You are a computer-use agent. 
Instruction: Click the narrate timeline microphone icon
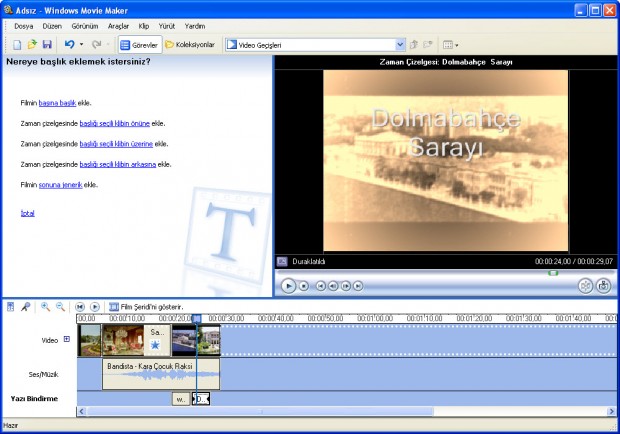(26, 307)
